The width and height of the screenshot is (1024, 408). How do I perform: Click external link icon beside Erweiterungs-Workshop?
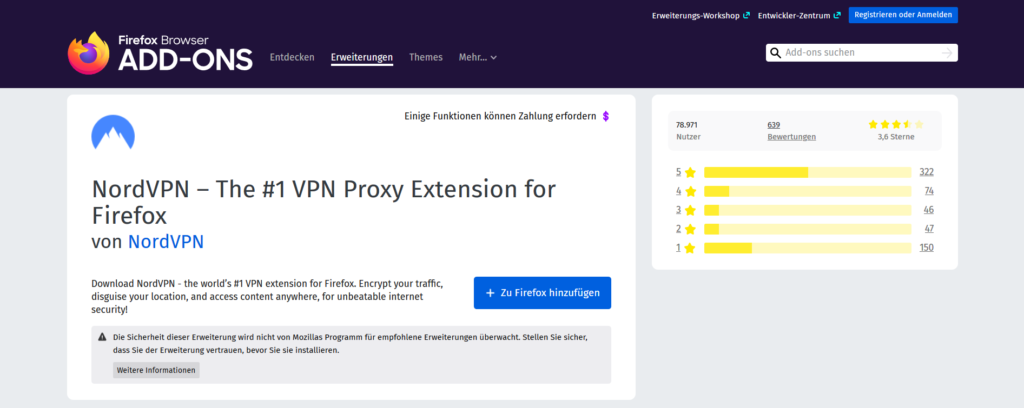point(746,15)
